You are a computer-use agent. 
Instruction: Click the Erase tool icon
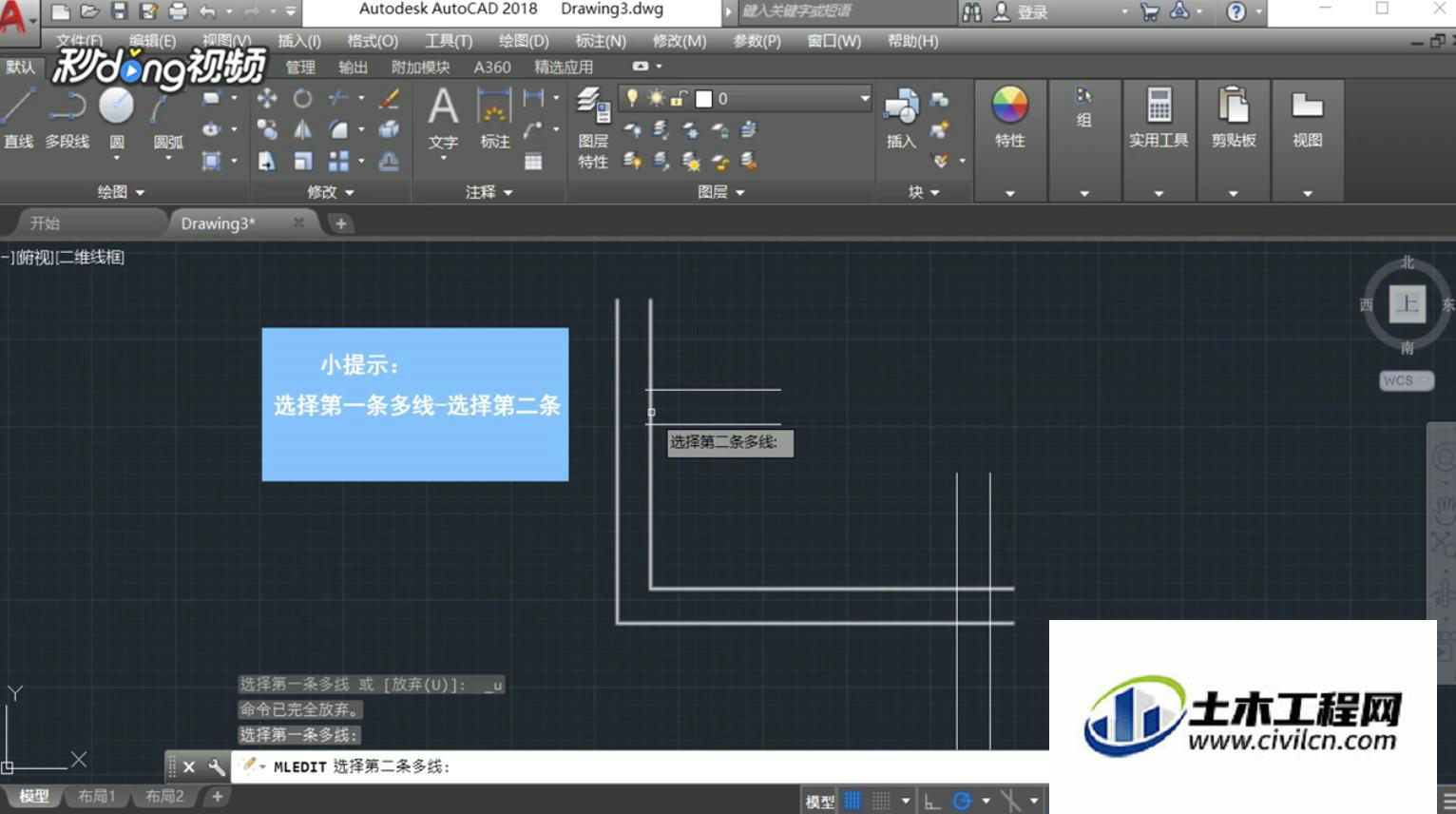[x=389, y=99]
